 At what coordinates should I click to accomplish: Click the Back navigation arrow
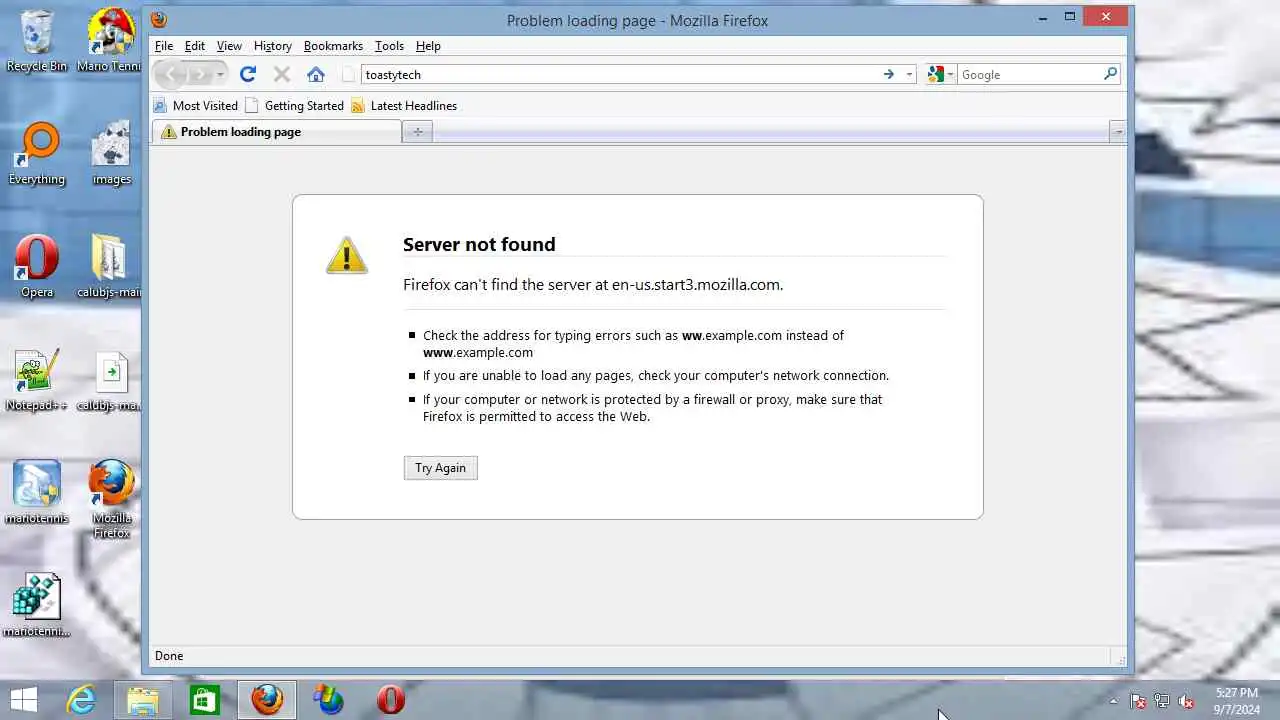click(x=171, y=74)
